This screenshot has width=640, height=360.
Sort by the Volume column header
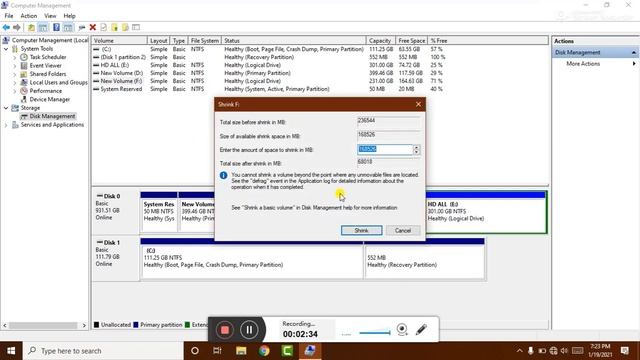click(119, 41)
